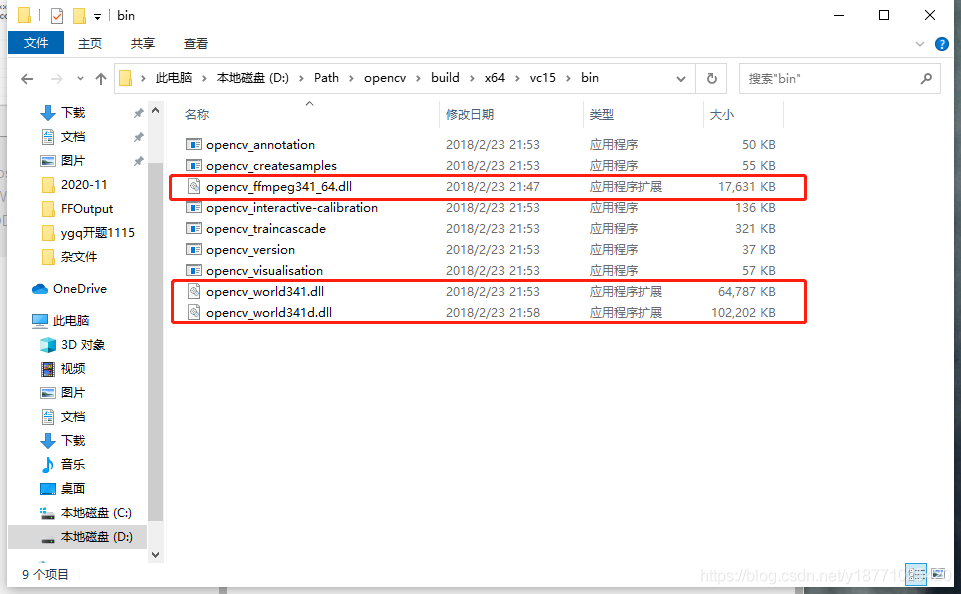Viewport: 961px width, 594px height.
Task: Expand chevron after x64 breadcrumb
Action: click(517, 78)
